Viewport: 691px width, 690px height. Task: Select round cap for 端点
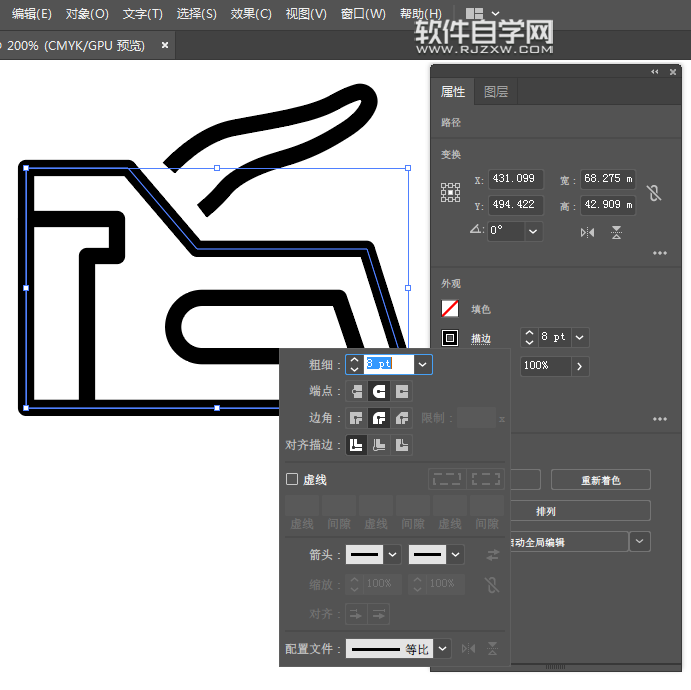(379, 391)
